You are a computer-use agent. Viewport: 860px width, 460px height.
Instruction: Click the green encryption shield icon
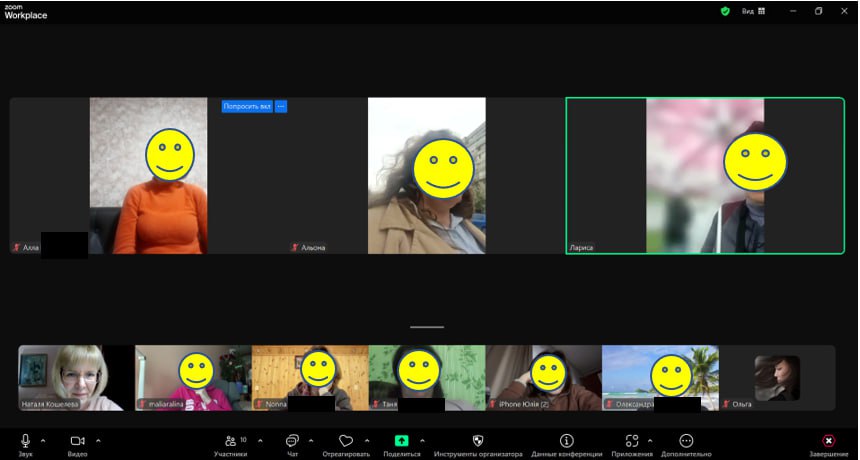tap(725, 11)
